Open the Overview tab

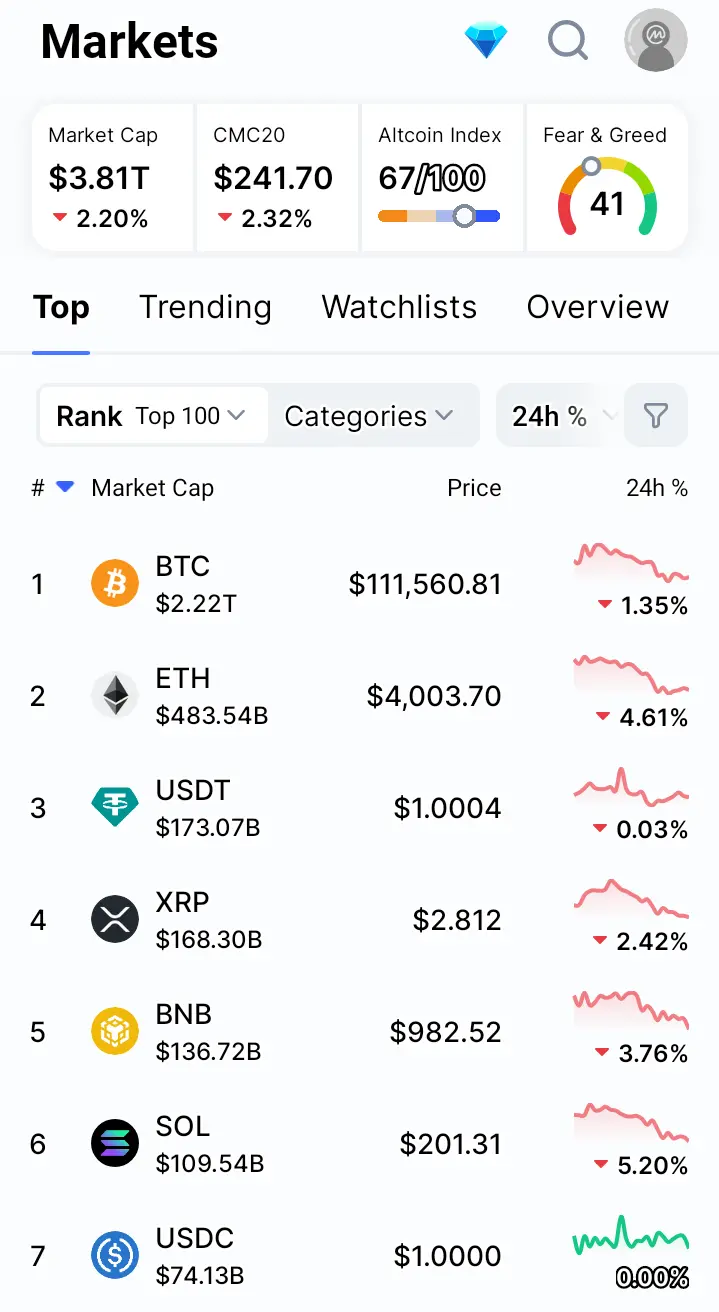click(x=598, y=307)
